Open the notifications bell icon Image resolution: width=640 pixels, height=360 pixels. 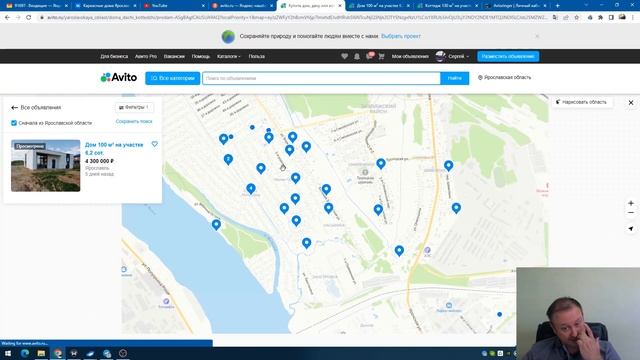pos(357,56)
